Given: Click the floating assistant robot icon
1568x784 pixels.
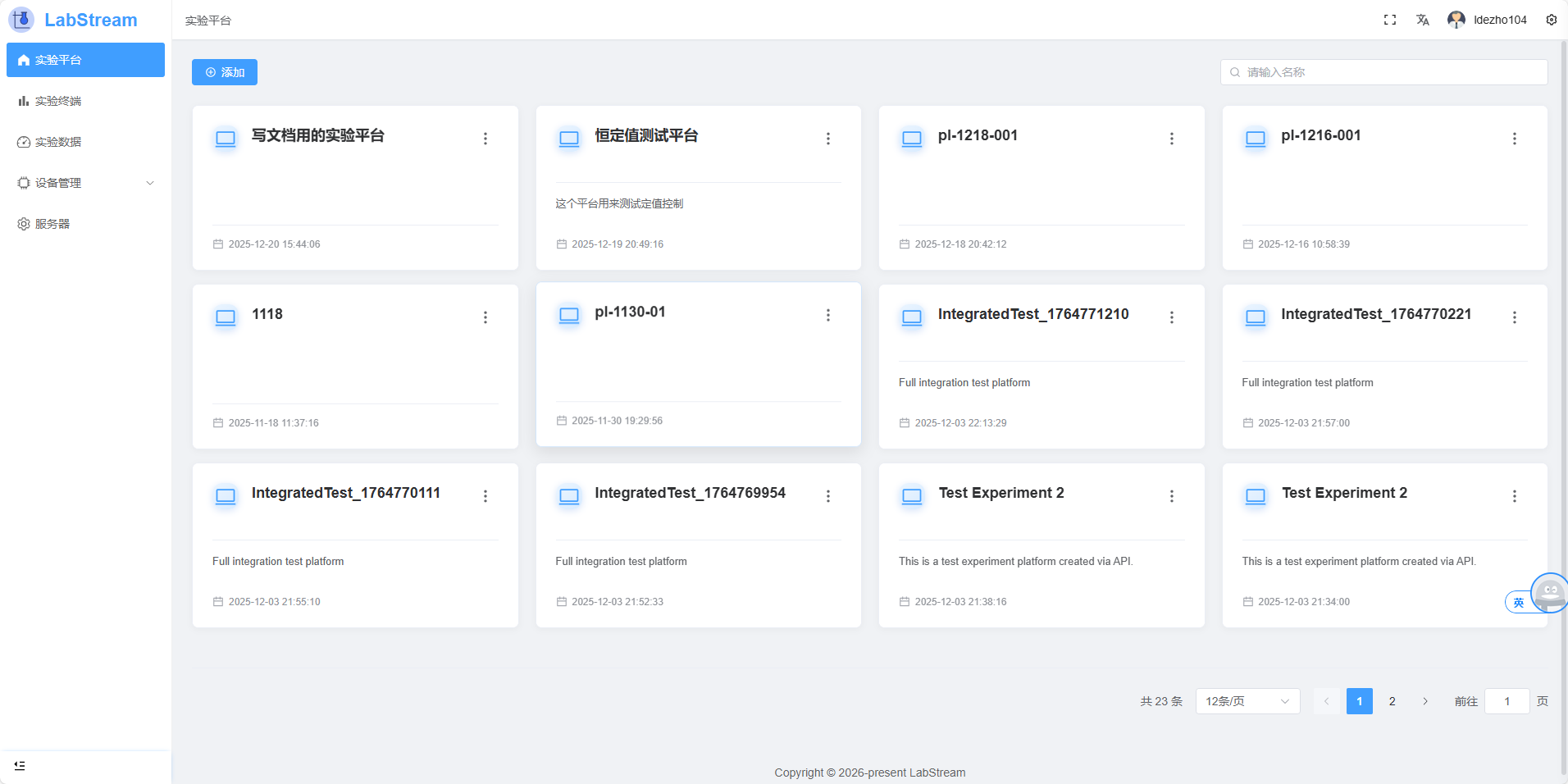Looking at the screenshot, I should 1549,592.
